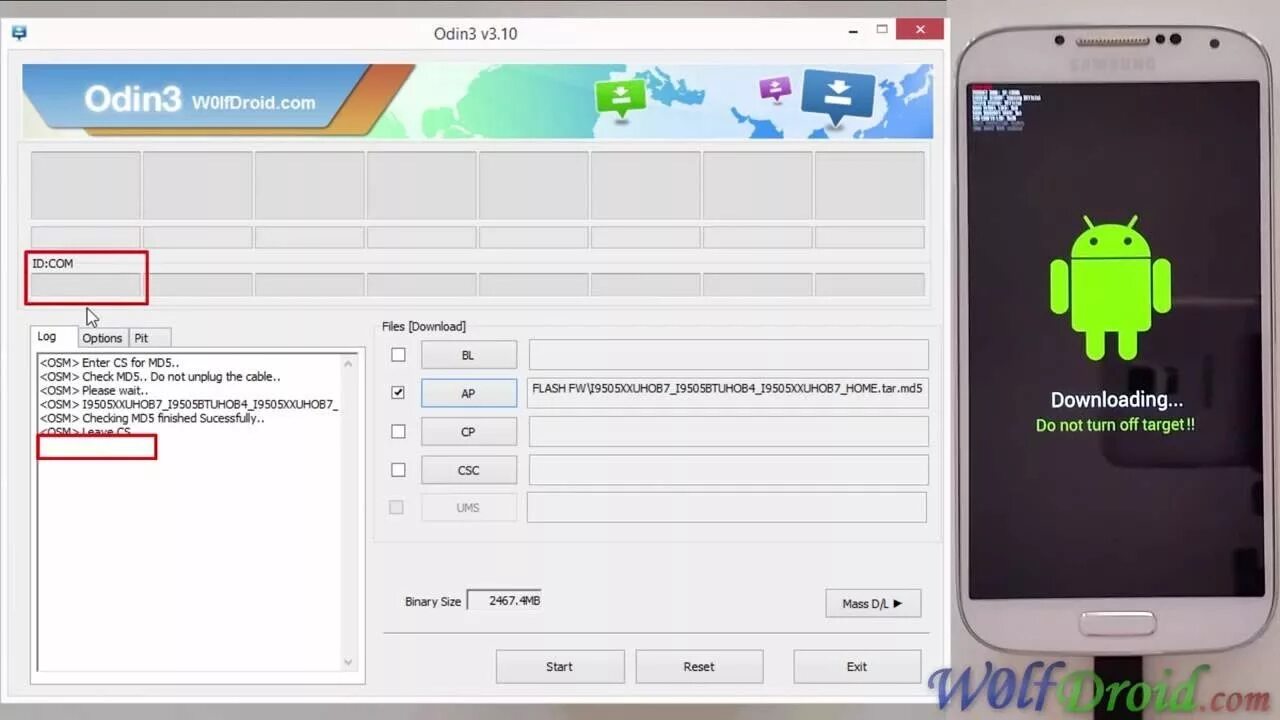
Task: Click the CSC file button
Action: click(x=468, y=470)
